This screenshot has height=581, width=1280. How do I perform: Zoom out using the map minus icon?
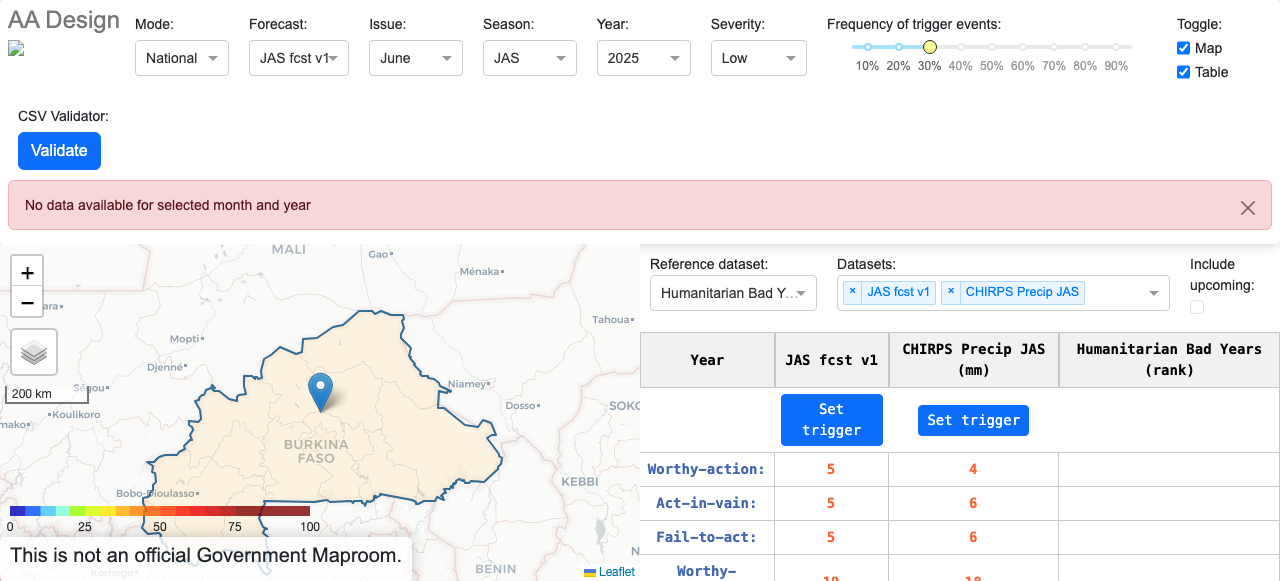pos(27,301)
